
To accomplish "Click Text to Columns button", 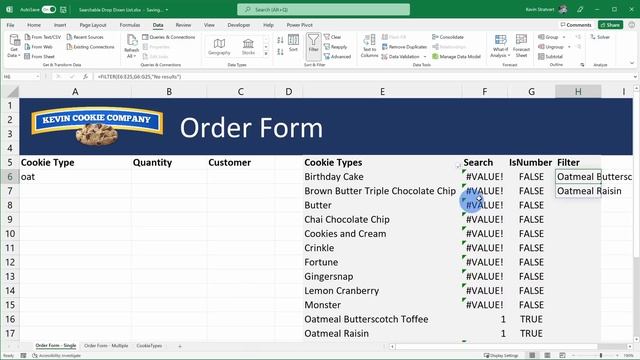I will (369, 46).
